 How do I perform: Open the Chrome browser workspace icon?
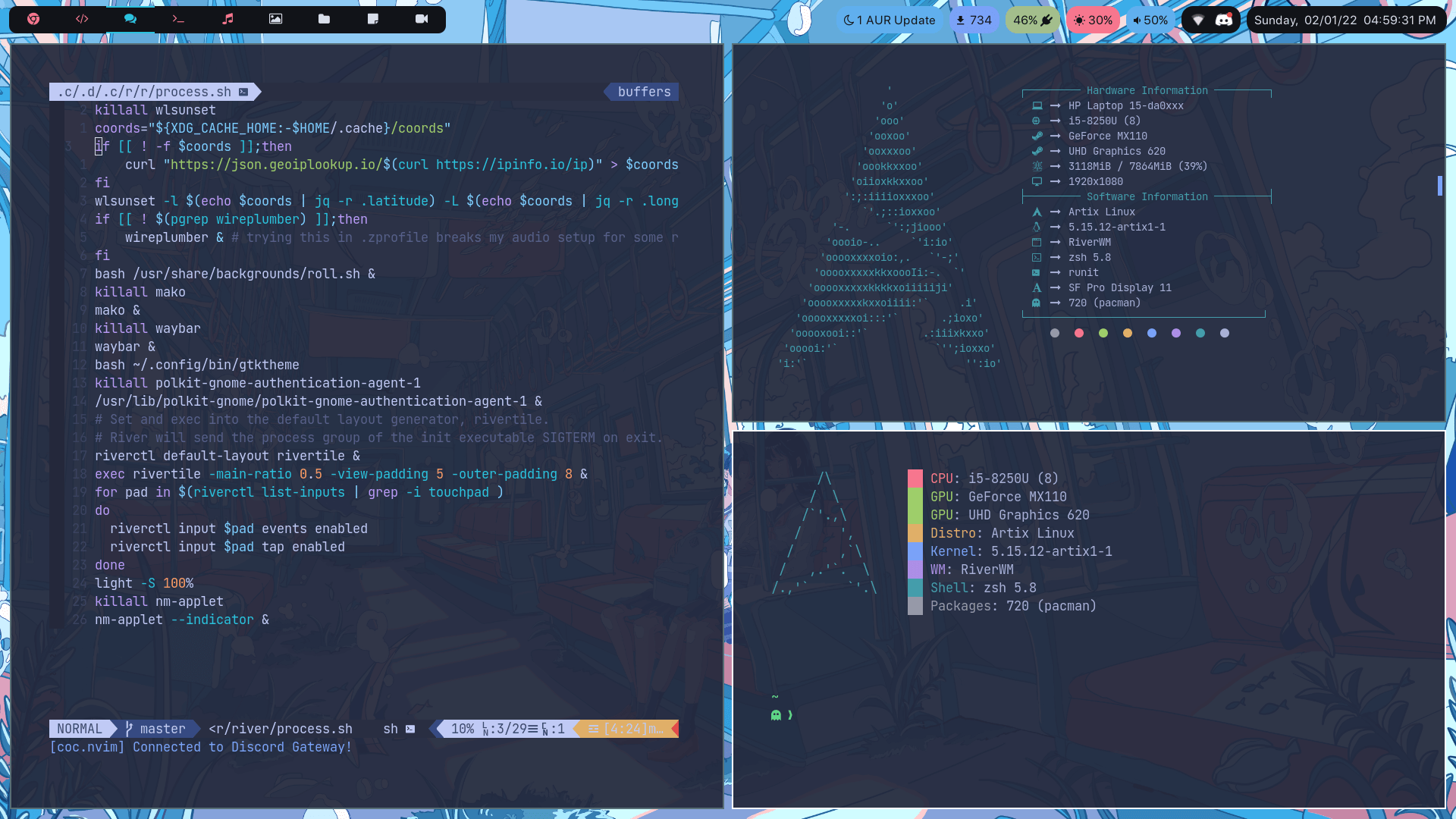click(33, 19)
